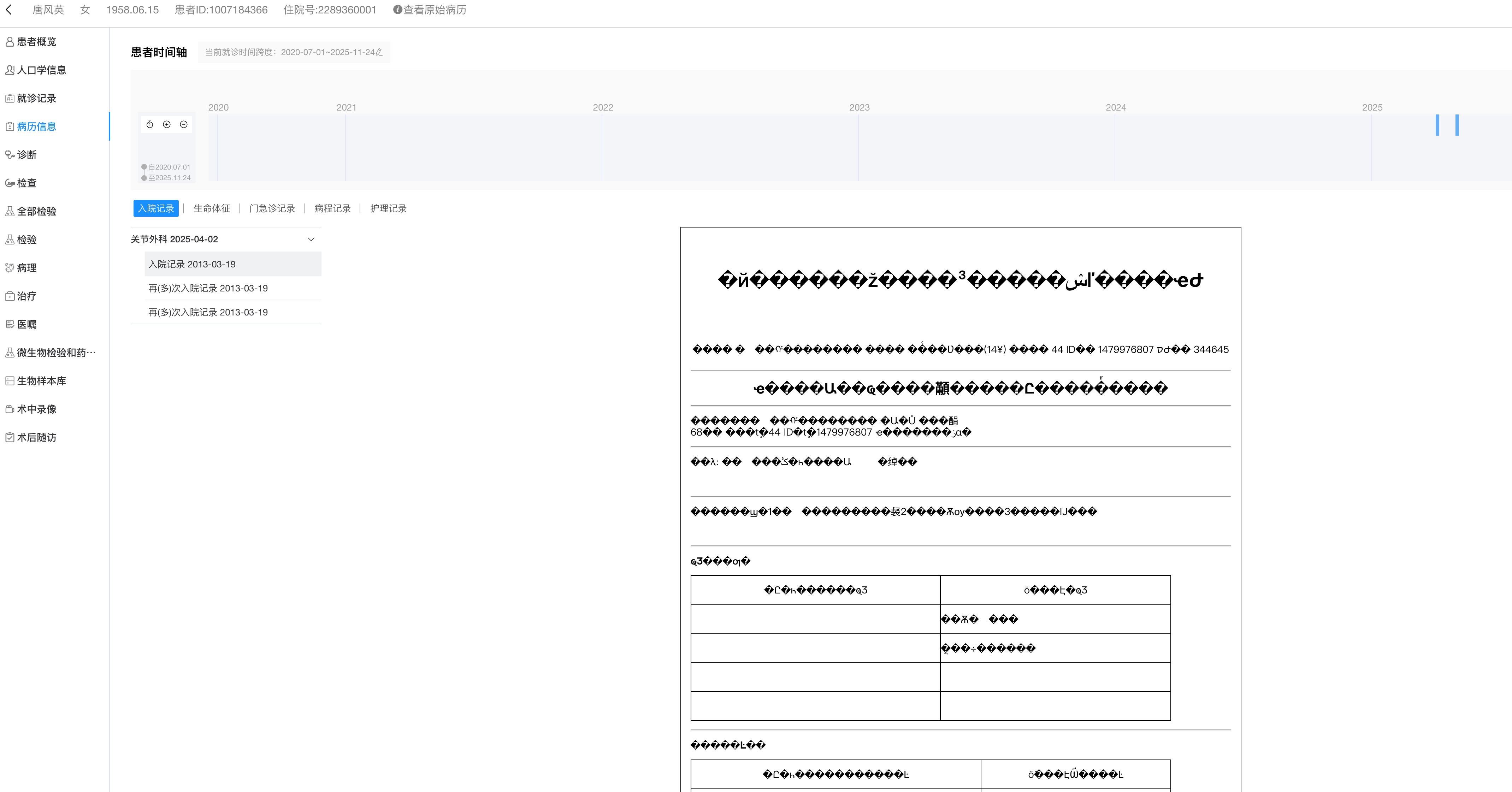Open 术中录像 from the sidebar
The height and width of the screenshot is (792, 1512).
coord(36,409)
